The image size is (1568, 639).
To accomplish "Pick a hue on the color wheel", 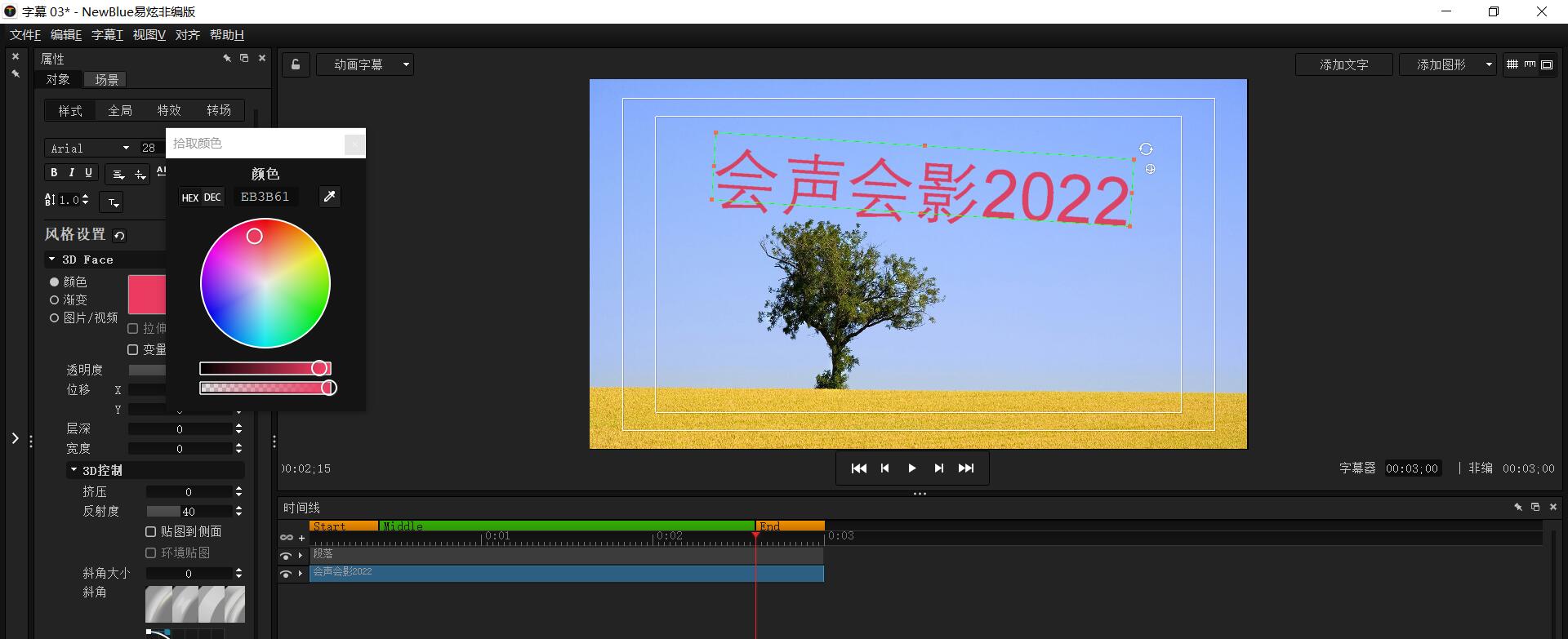I will 265,284.
